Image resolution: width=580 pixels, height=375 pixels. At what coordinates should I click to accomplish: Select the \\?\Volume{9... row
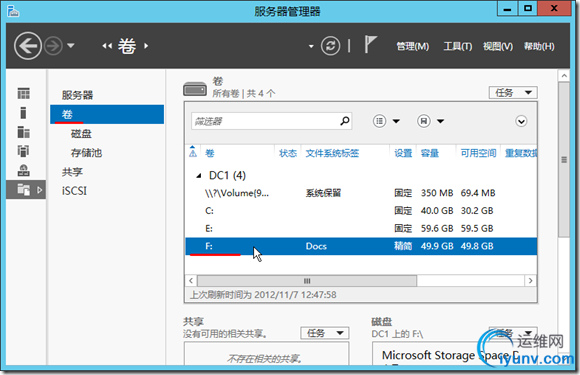click(x=361, y=193)
